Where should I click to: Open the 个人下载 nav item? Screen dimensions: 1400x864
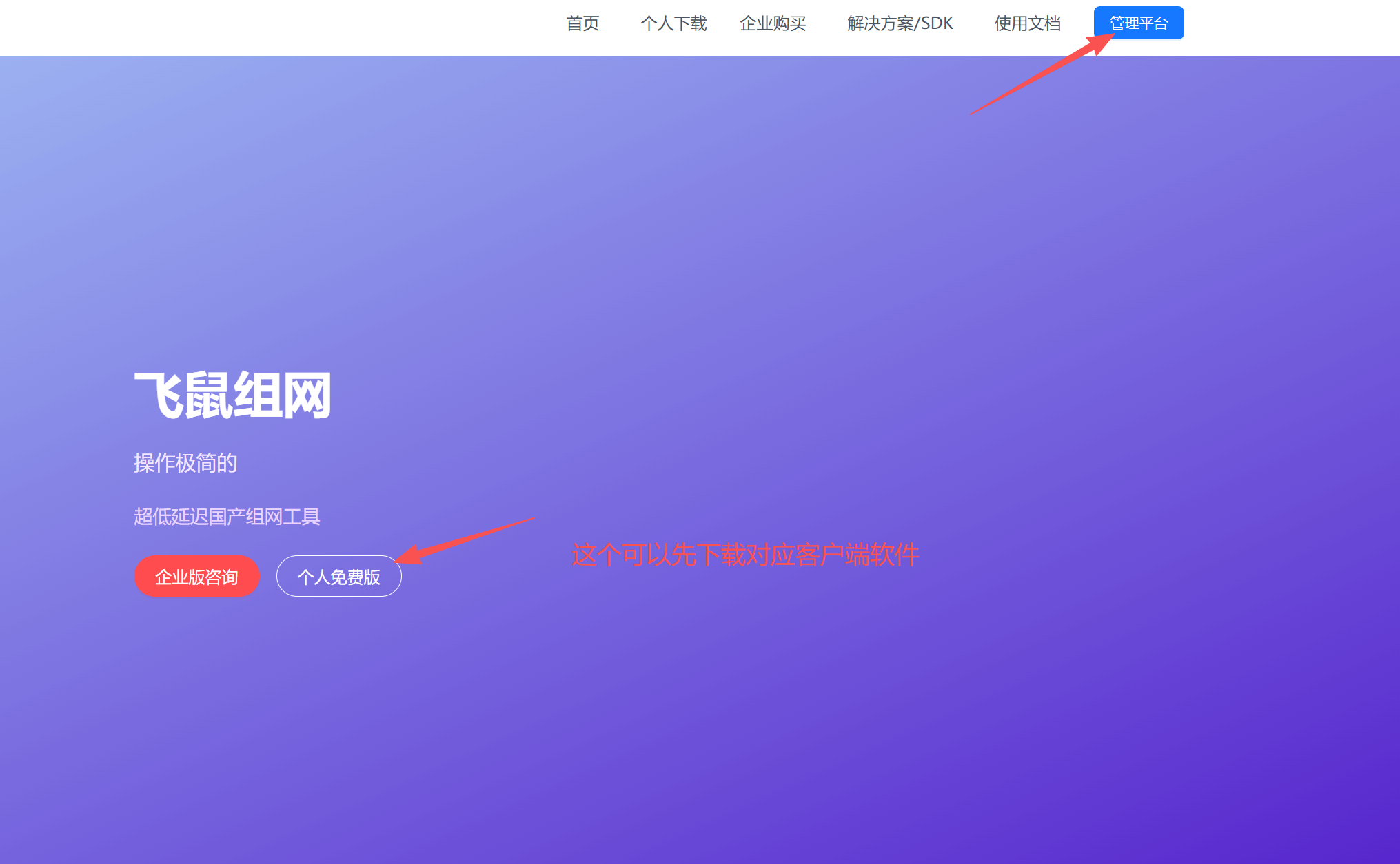[x=673, y=23]
